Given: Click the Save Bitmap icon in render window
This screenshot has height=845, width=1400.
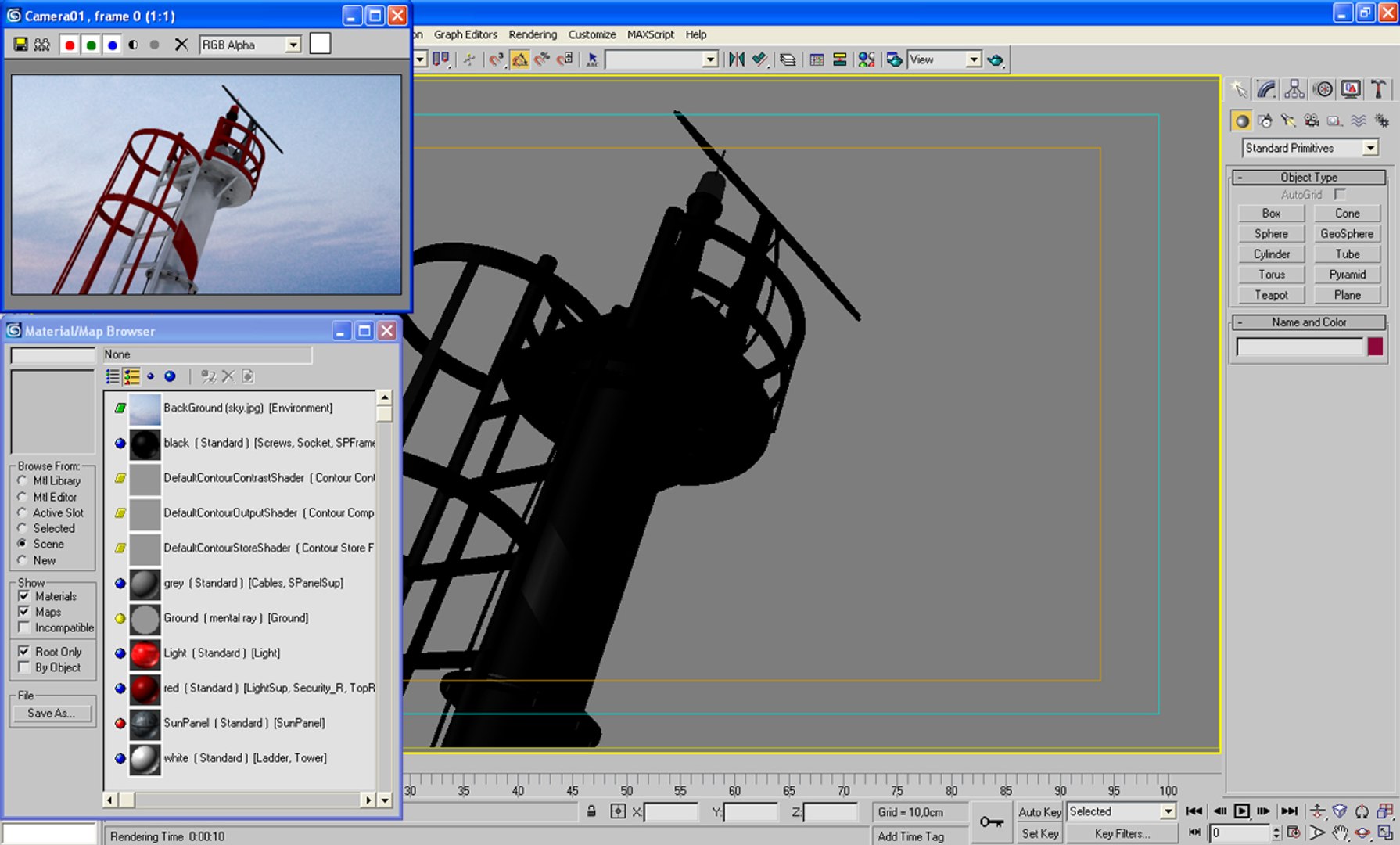Looking at the screenshot, I should [21, 45].
